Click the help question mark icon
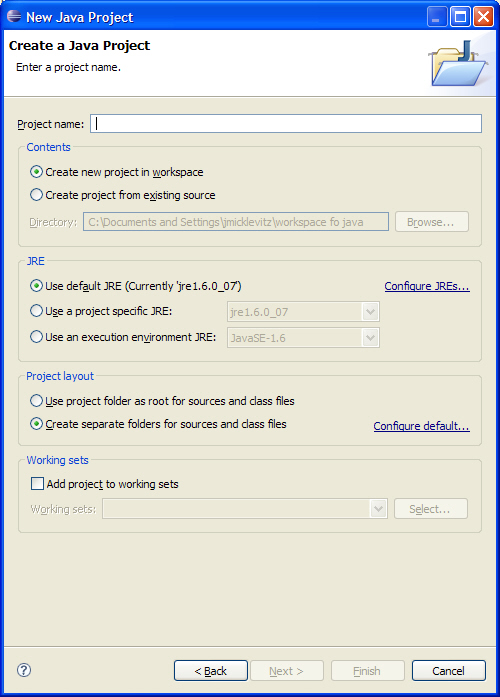This screenshot has height=697, width=500. click(x=24, y=670)
